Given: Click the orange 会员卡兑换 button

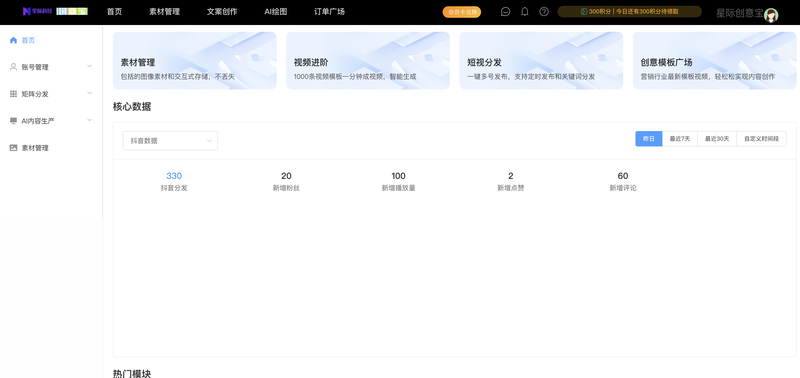Looking at the screenshot, I should pos(462,12).
